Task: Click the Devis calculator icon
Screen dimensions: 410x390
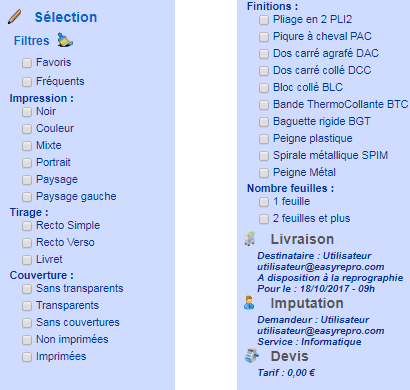Action: (251, 356)
